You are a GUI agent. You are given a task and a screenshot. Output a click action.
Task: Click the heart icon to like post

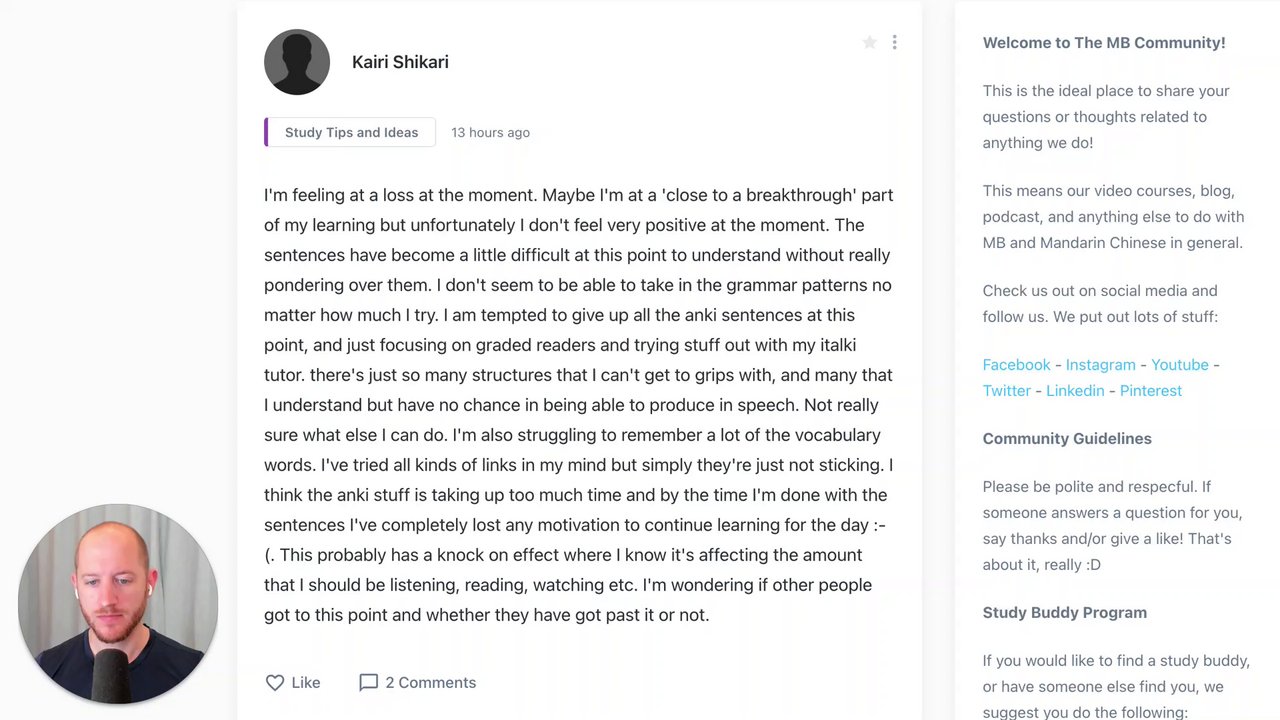[x=275, y=682]
